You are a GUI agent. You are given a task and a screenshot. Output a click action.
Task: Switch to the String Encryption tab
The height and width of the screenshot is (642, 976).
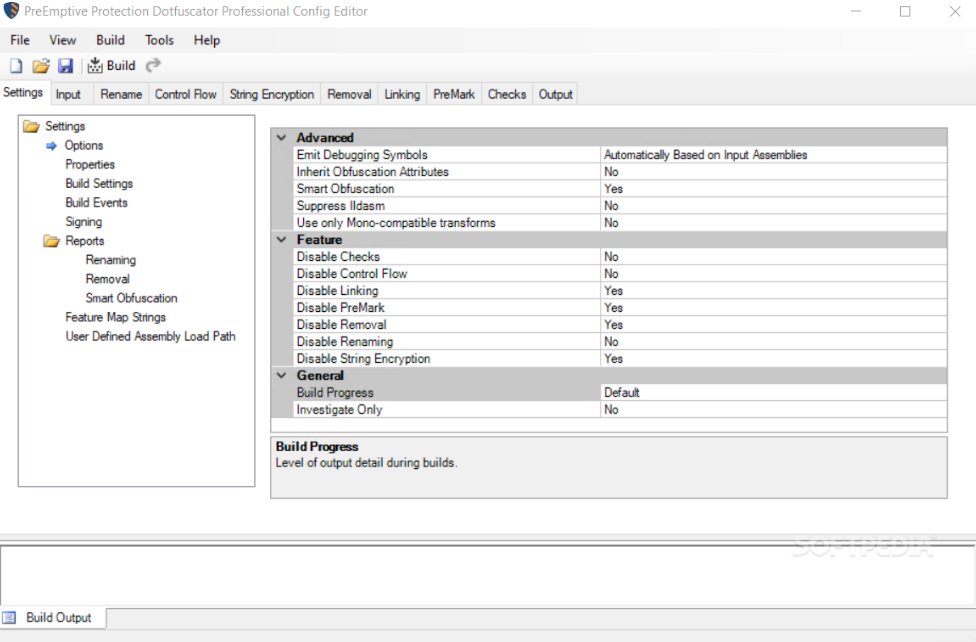271,93
